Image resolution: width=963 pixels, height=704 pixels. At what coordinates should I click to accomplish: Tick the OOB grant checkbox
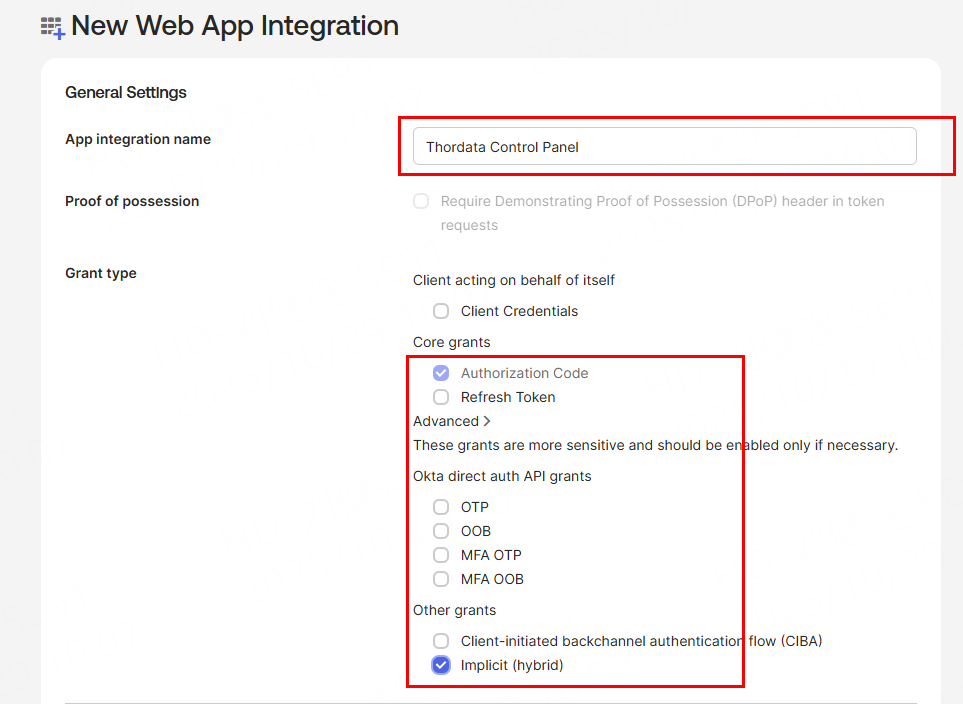[x=441, y=531]
